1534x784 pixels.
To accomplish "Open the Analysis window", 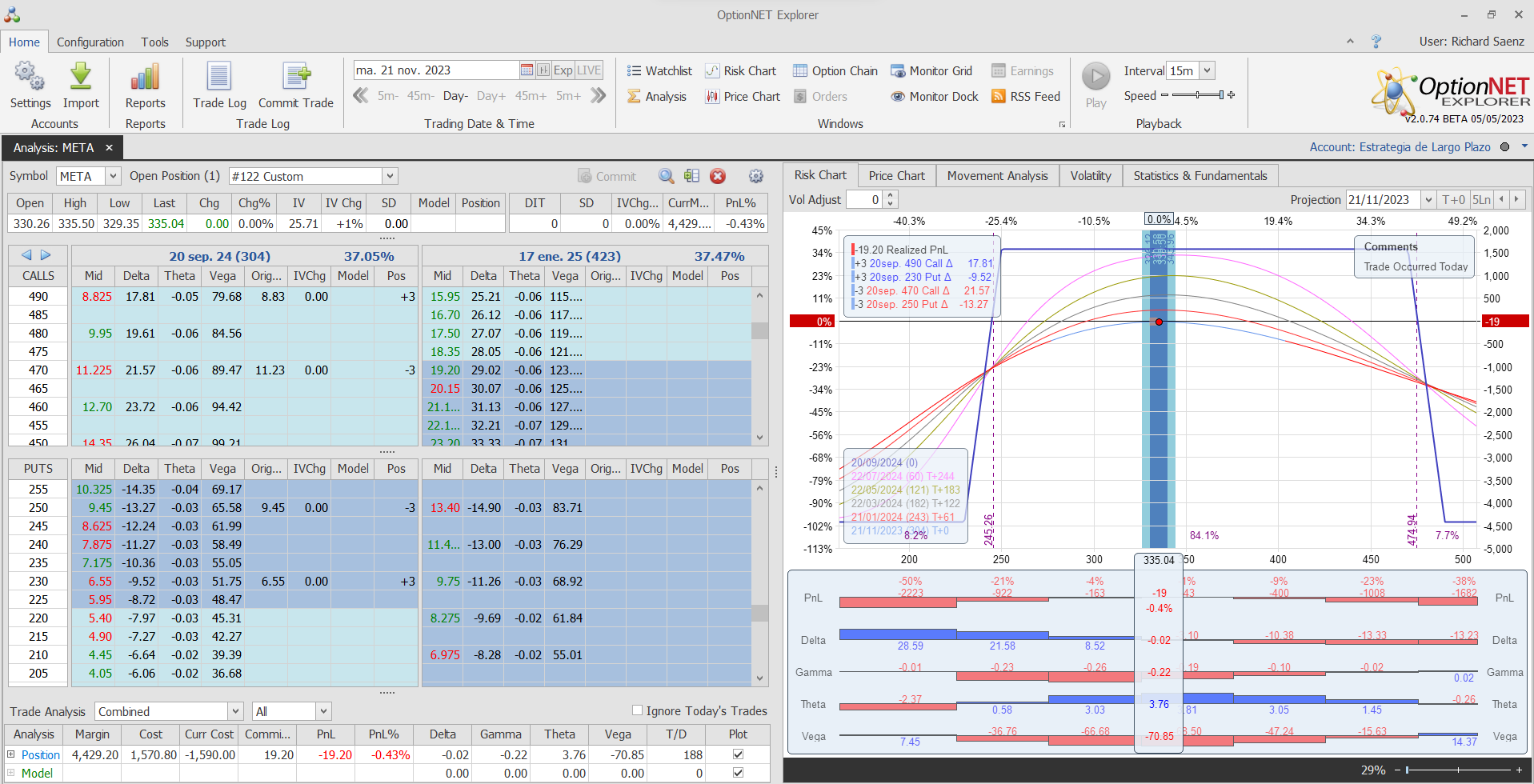I will tap(657, 97).
